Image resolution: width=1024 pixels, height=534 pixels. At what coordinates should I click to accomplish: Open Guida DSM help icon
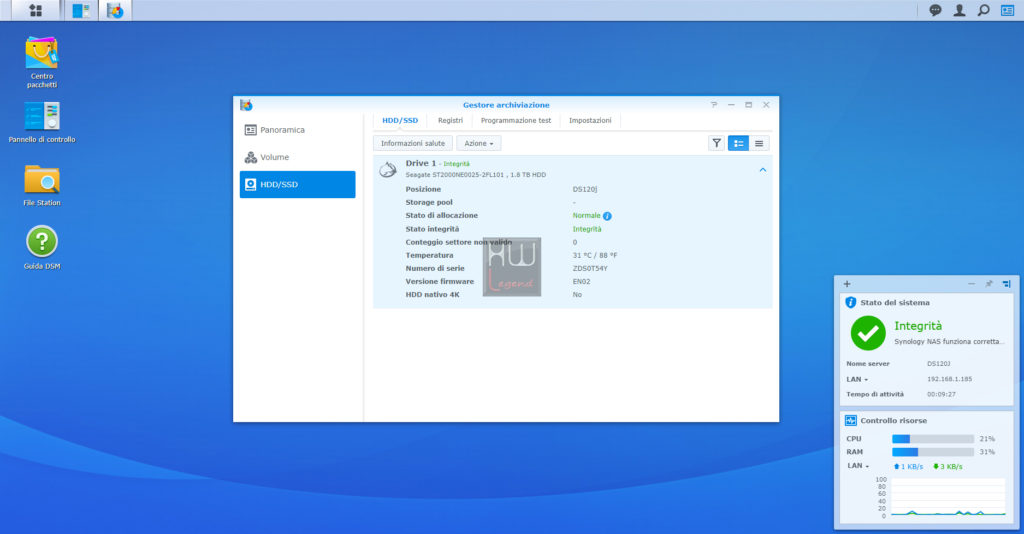pos(42,247)
